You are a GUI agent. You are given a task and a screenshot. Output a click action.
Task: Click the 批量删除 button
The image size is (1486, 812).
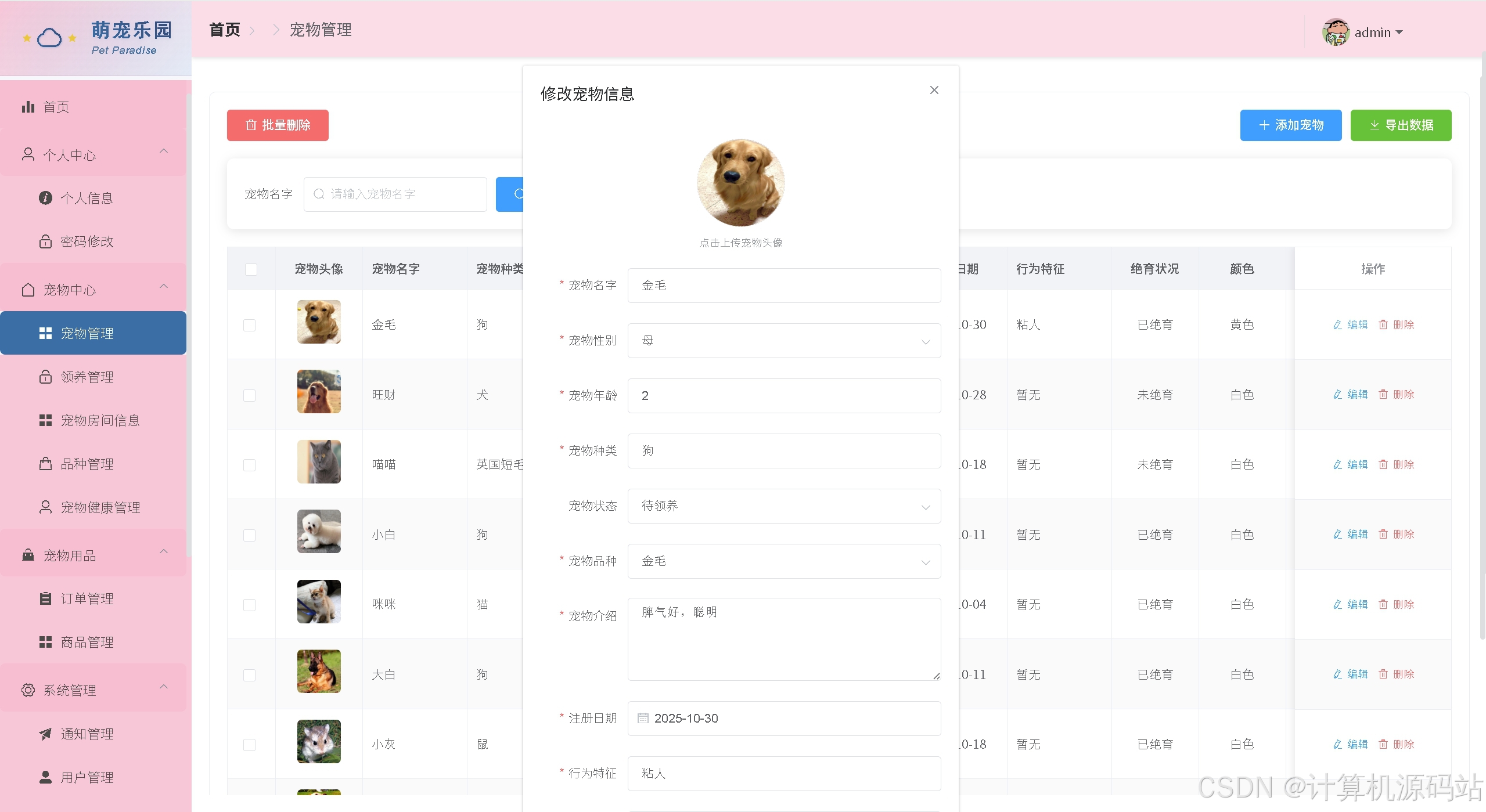click(278, 125)
